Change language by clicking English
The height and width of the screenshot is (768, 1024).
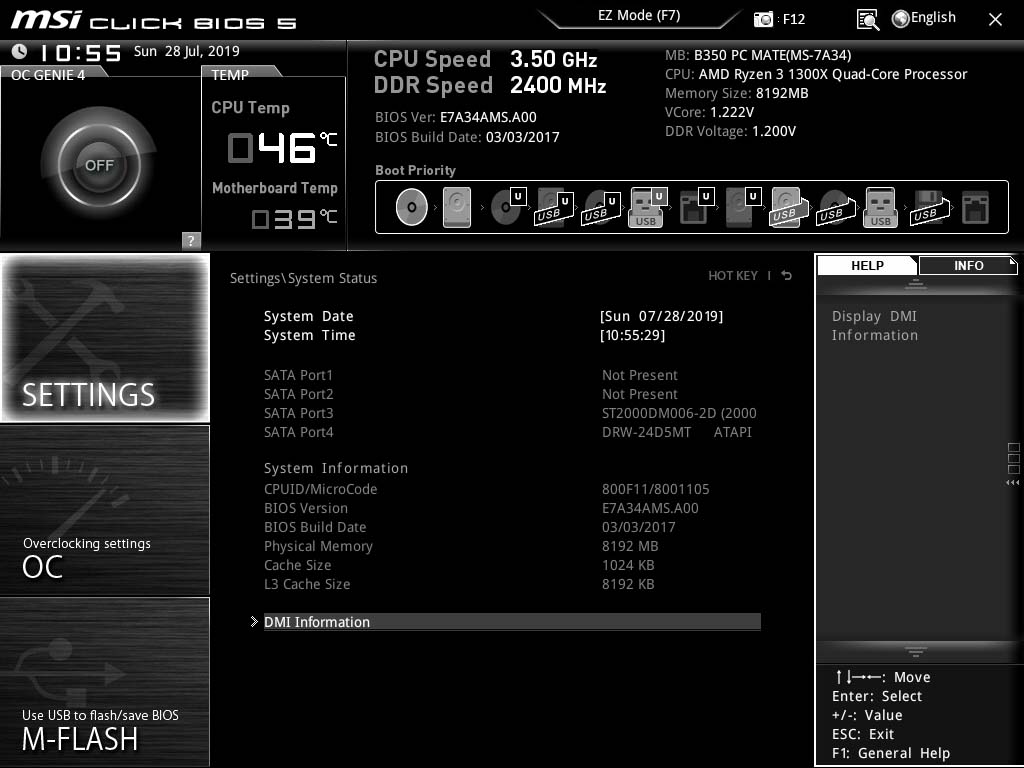coord(933,18)
